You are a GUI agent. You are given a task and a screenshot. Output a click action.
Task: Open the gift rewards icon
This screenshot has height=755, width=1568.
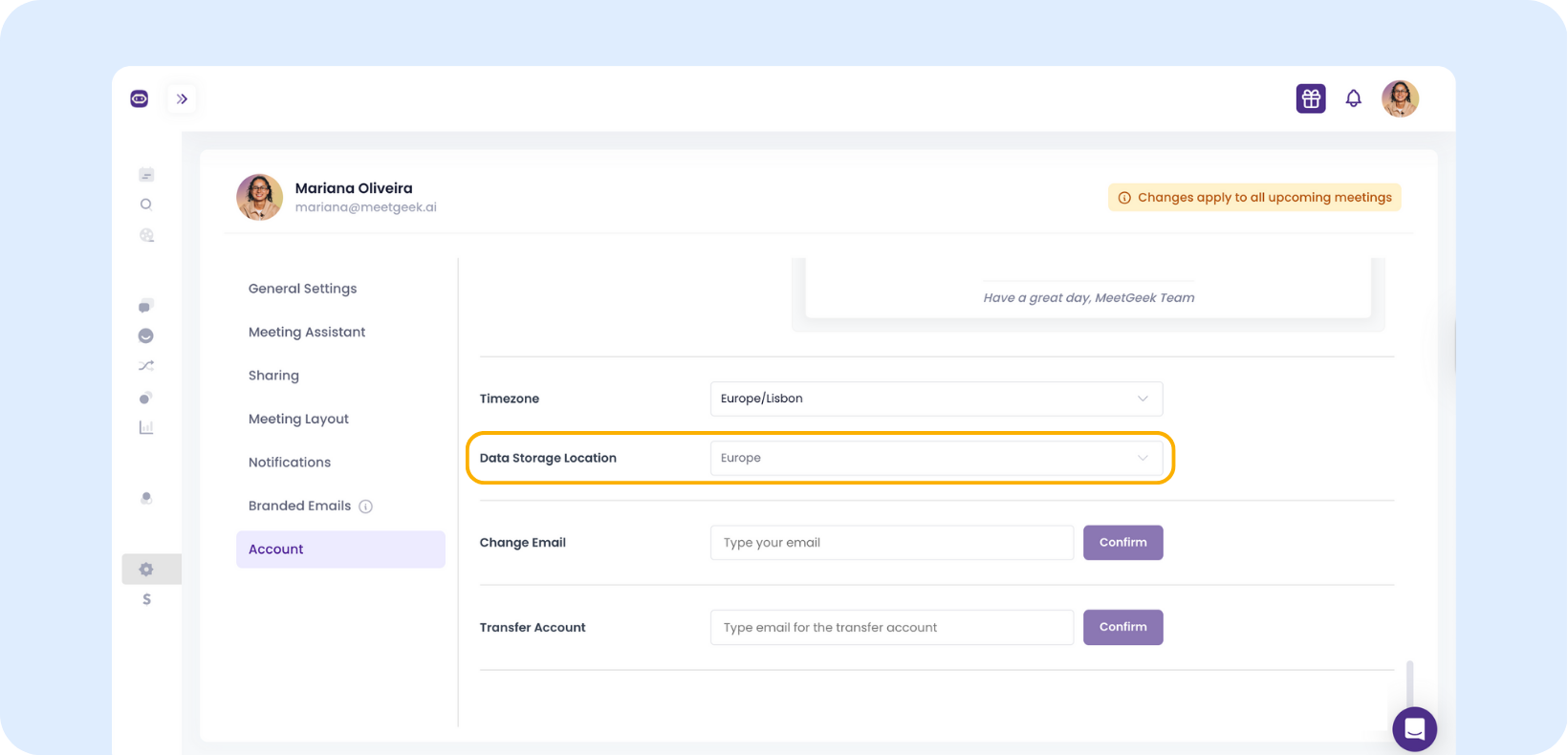[x=1310, y=98]
